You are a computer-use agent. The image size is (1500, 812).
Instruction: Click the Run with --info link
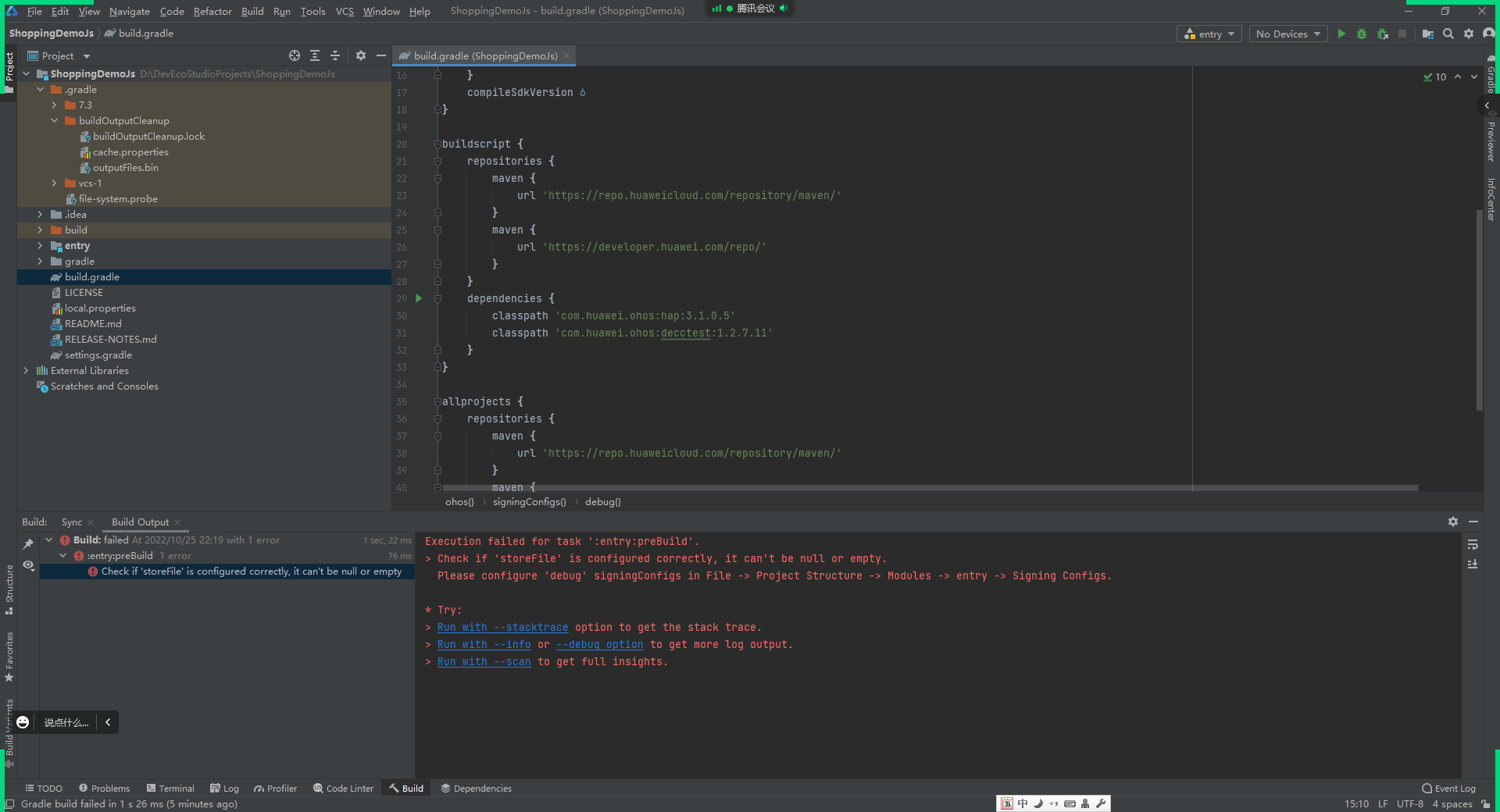pyautogui.click(x=484, y=644)
